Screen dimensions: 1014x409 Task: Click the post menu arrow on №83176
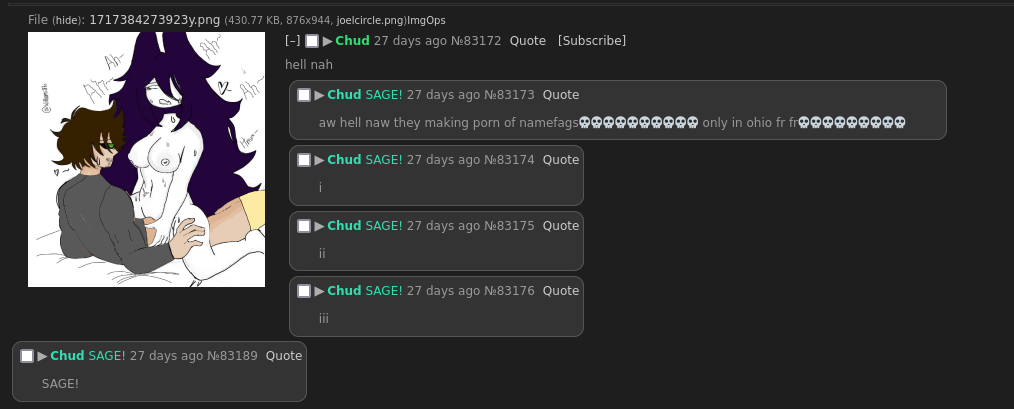click(x=319, y=291)
